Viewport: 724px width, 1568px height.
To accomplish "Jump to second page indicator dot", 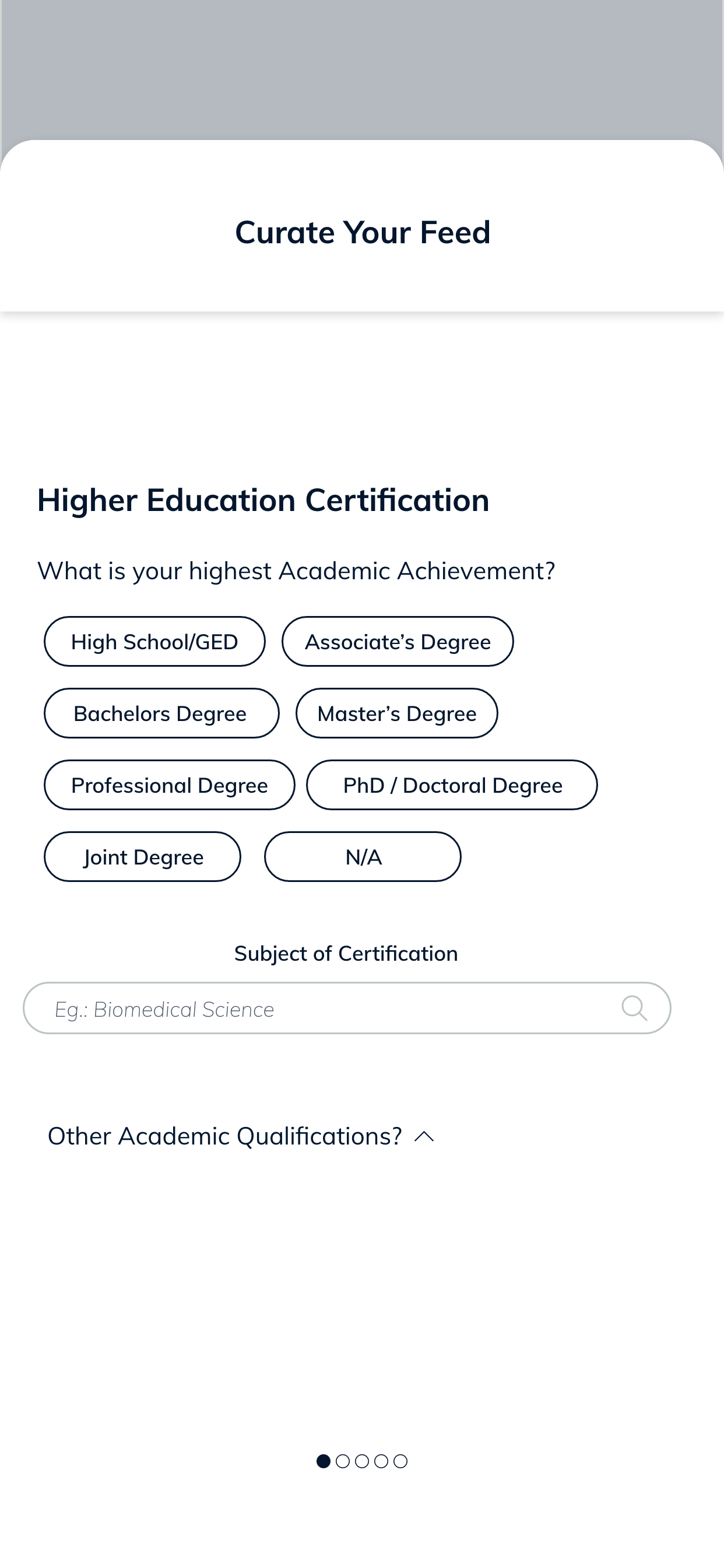I will point(343,1461).
